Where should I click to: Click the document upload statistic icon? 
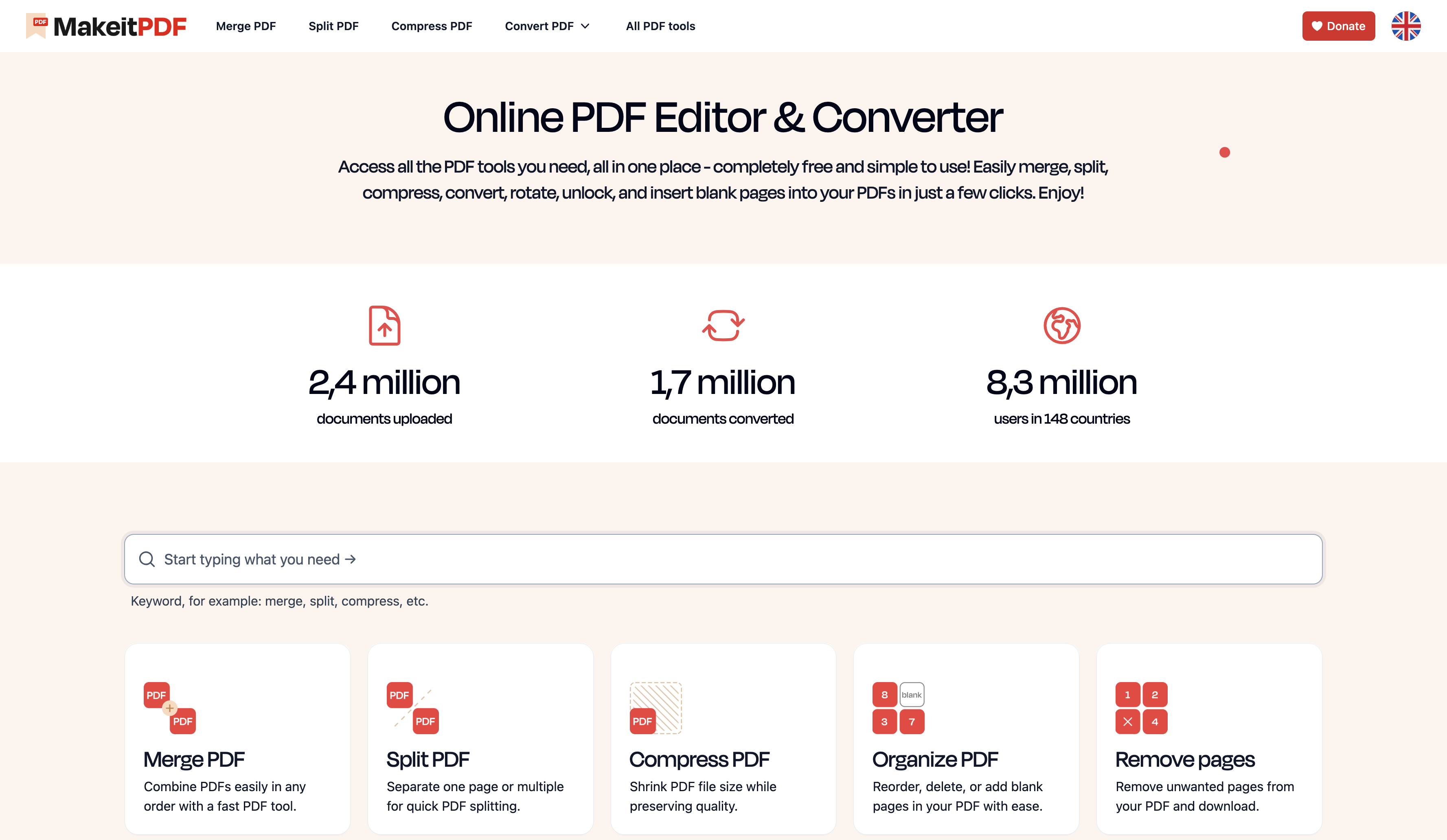[x=385, y=325]
